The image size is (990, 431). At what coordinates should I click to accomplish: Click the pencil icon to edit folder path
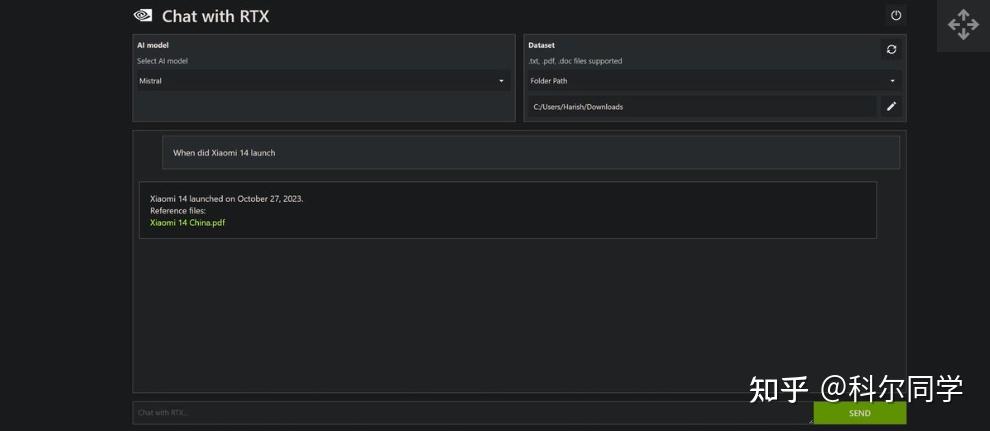(891, 106)
